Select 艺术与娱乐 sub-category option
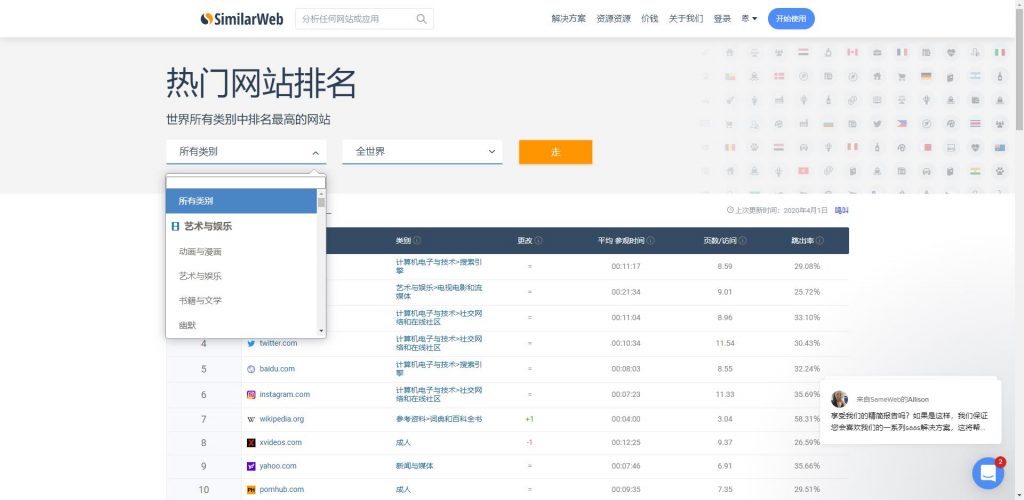Viewport: 1024px width, 500px height. [x=242, y=276]
